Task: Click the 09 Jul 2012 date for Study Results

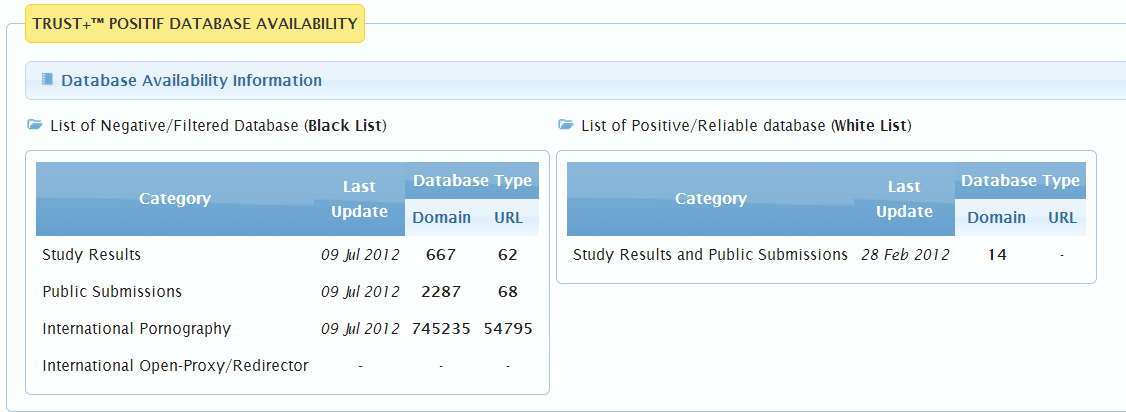Action: 360,255
